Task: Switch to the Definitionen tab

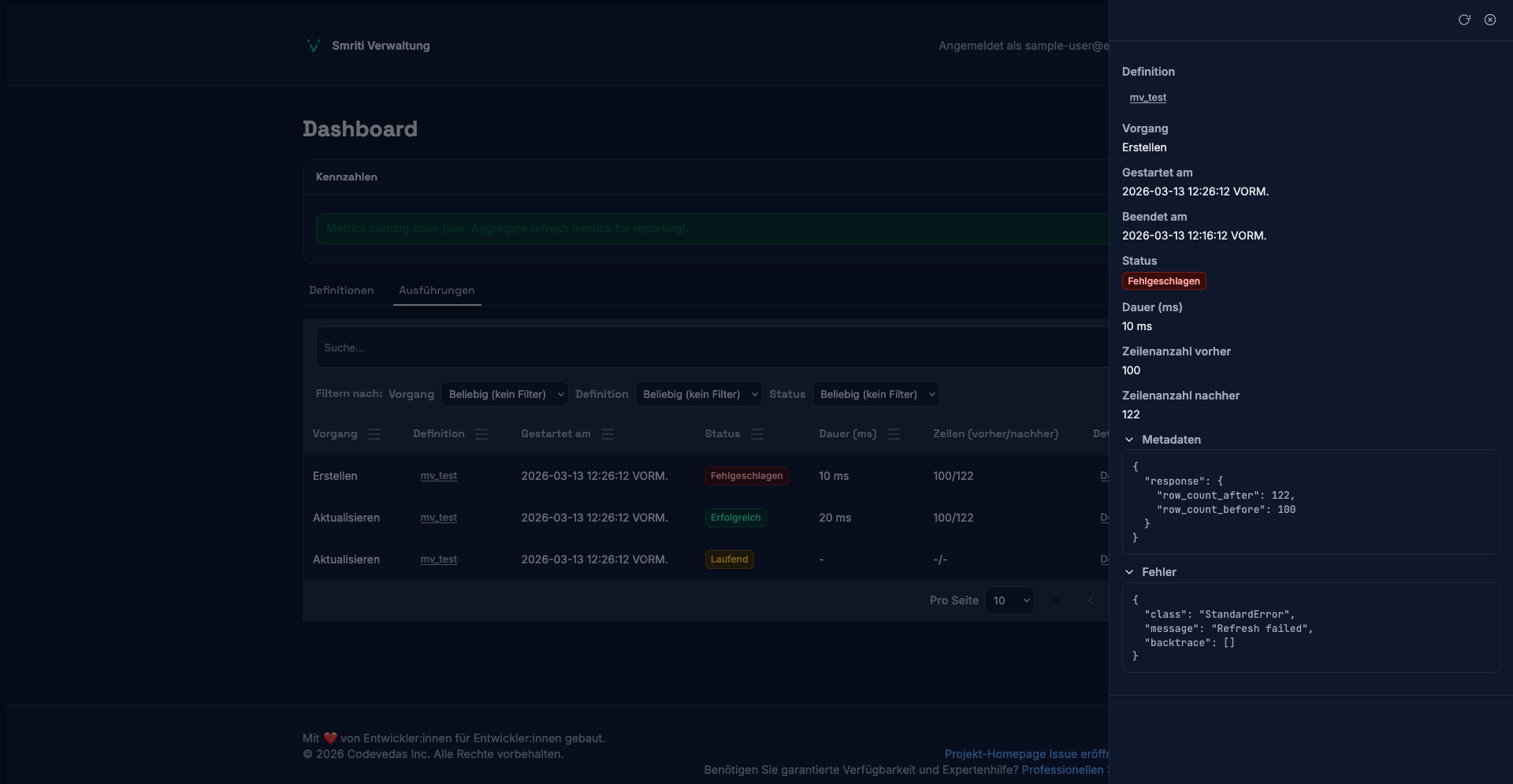Action: [341, 290]
